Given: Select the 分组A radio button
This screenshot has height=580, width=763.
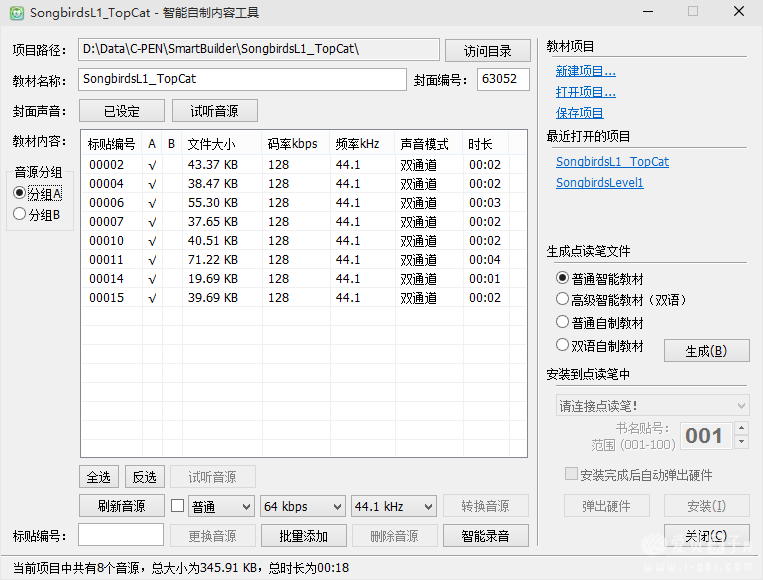Looking at the screenshot, I should (x=20, y=193).
